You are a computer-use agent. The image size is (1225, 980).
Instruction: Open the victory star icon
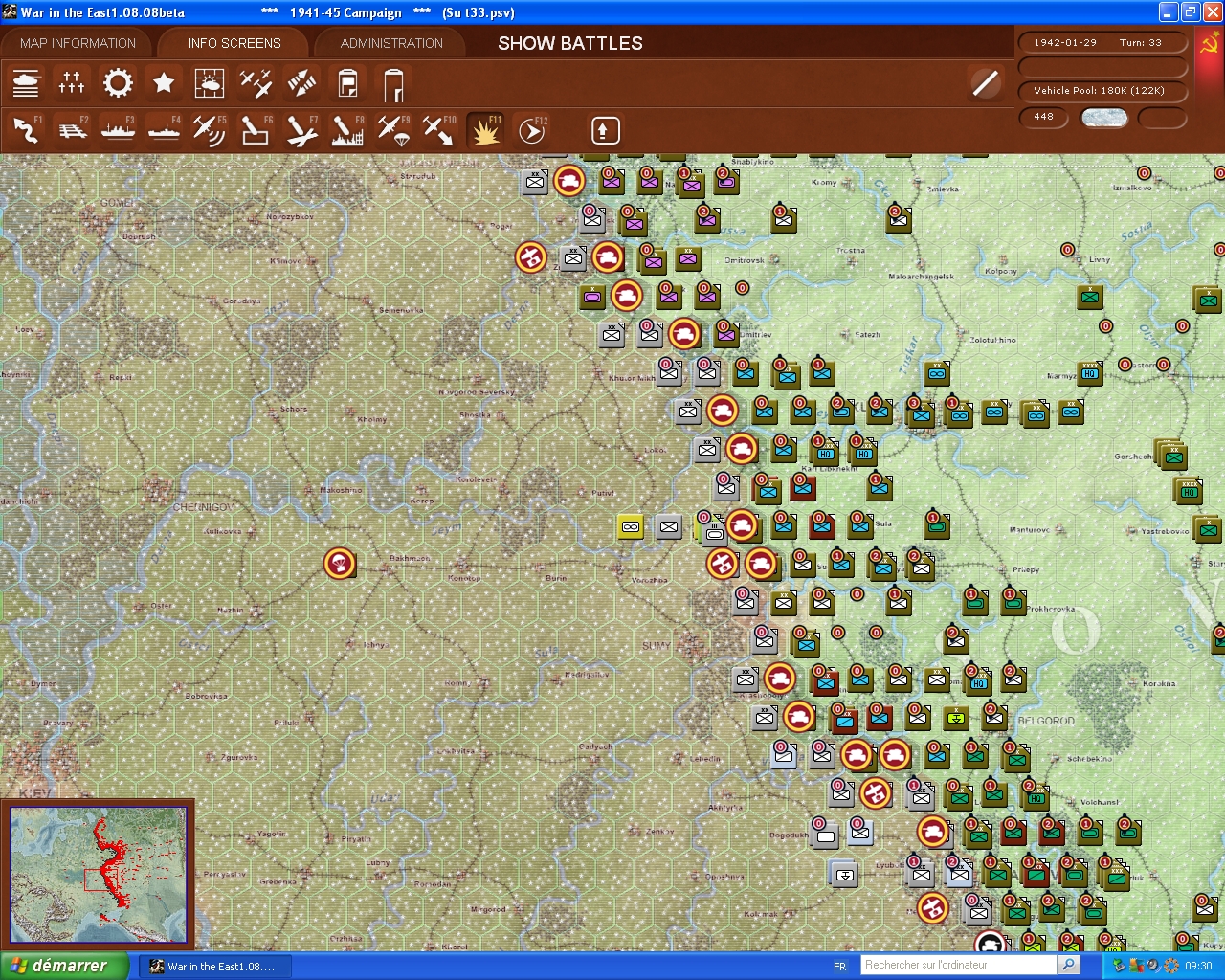coord(164,83)
